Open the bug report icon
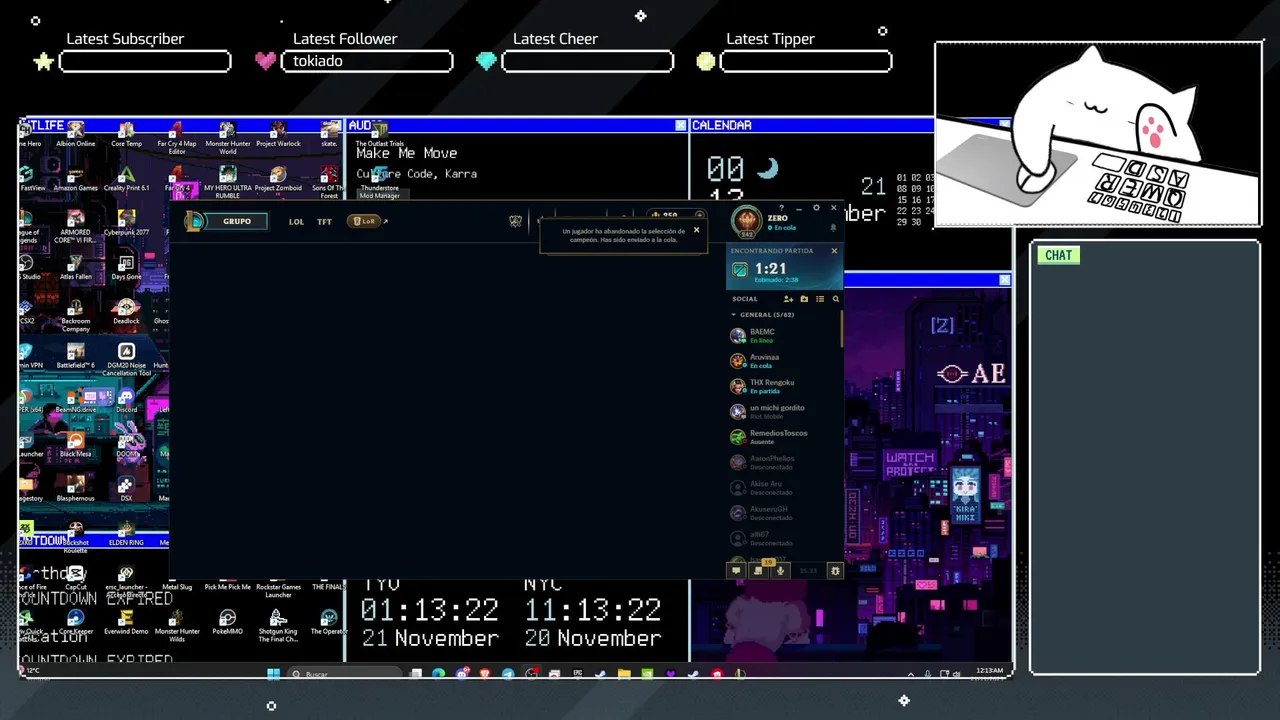 coord(835,570)
